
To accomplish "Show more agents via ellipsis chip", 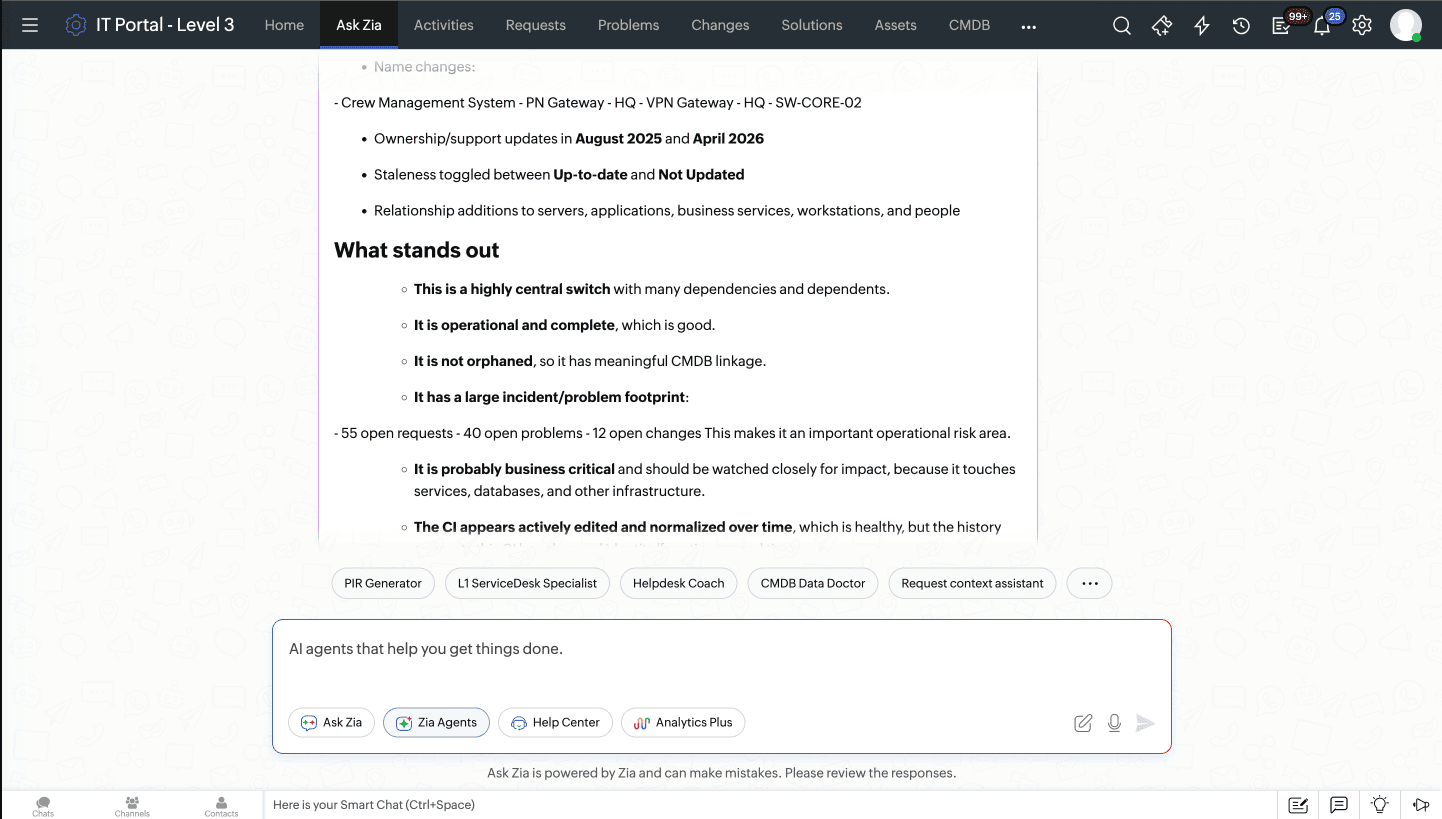I will (1090, 583).
